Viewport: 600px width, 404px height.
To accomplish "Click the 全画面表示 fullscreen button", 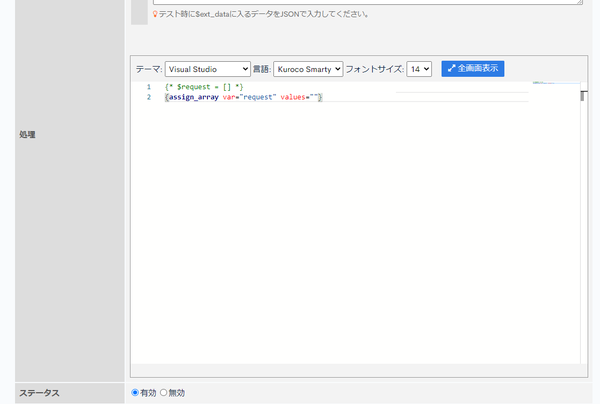I will coord(473,68).
